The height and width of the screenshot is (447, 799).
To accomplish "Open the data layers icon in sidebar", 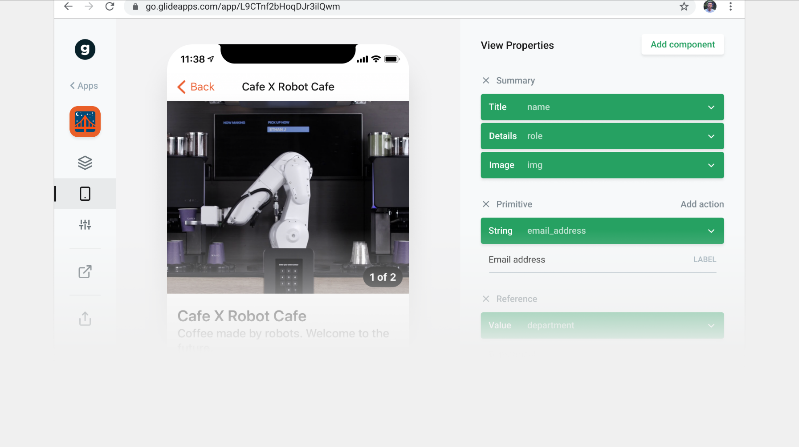I will tap(85, 163).
